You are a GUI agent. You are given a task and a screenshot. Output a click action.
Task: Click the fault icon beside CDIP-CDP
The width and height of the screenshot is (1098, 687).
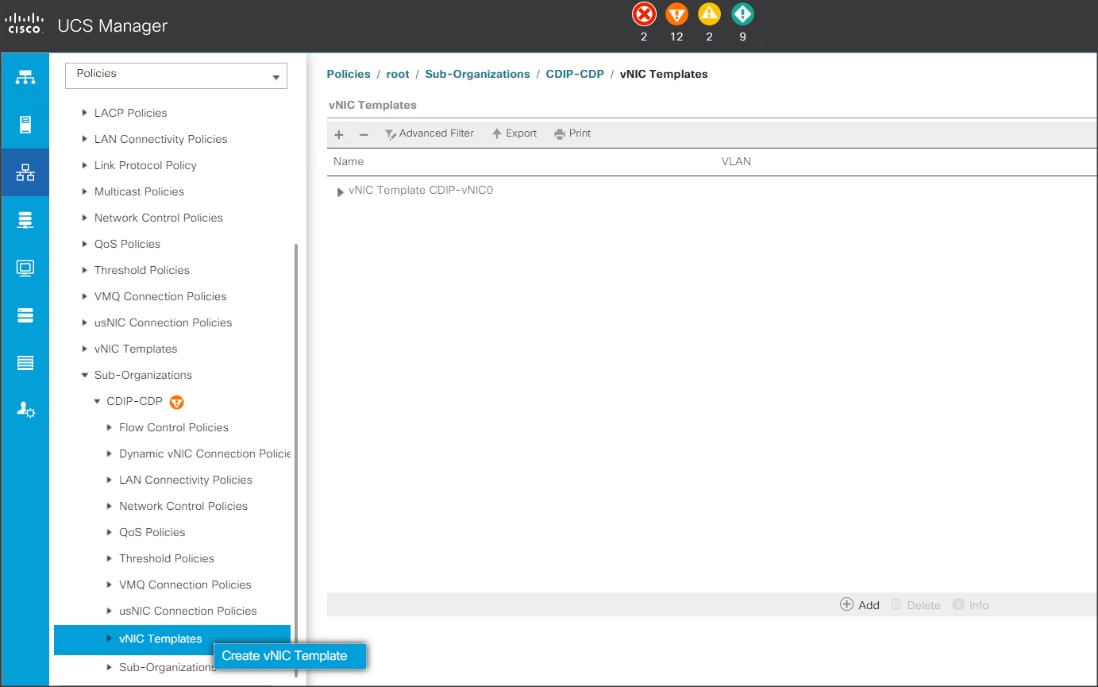point(177,402)
